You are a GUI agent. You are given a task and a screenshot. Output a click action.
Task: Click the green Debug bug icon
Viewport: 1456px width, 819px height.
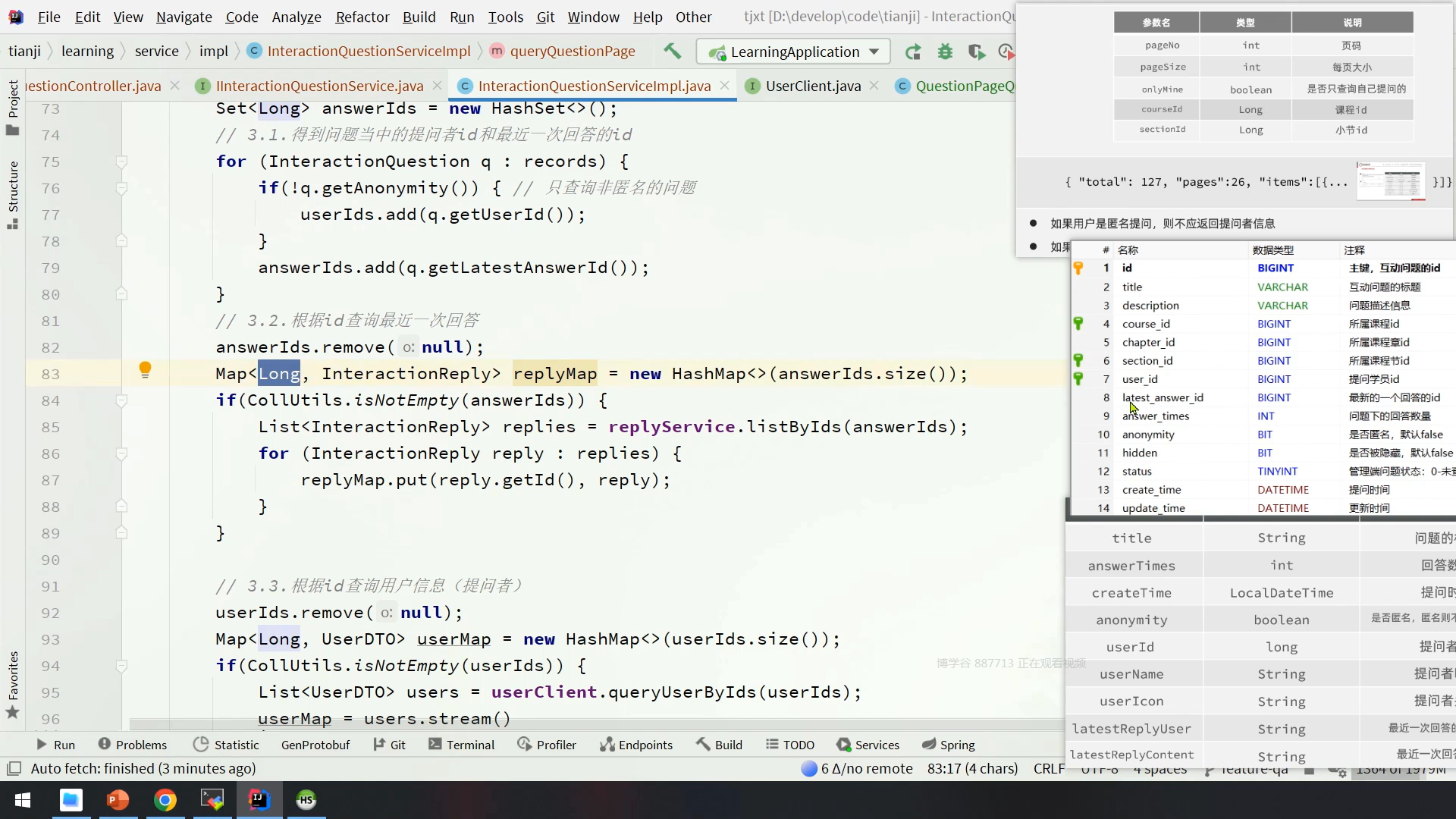pyautogui.click(x=945, y=52)
